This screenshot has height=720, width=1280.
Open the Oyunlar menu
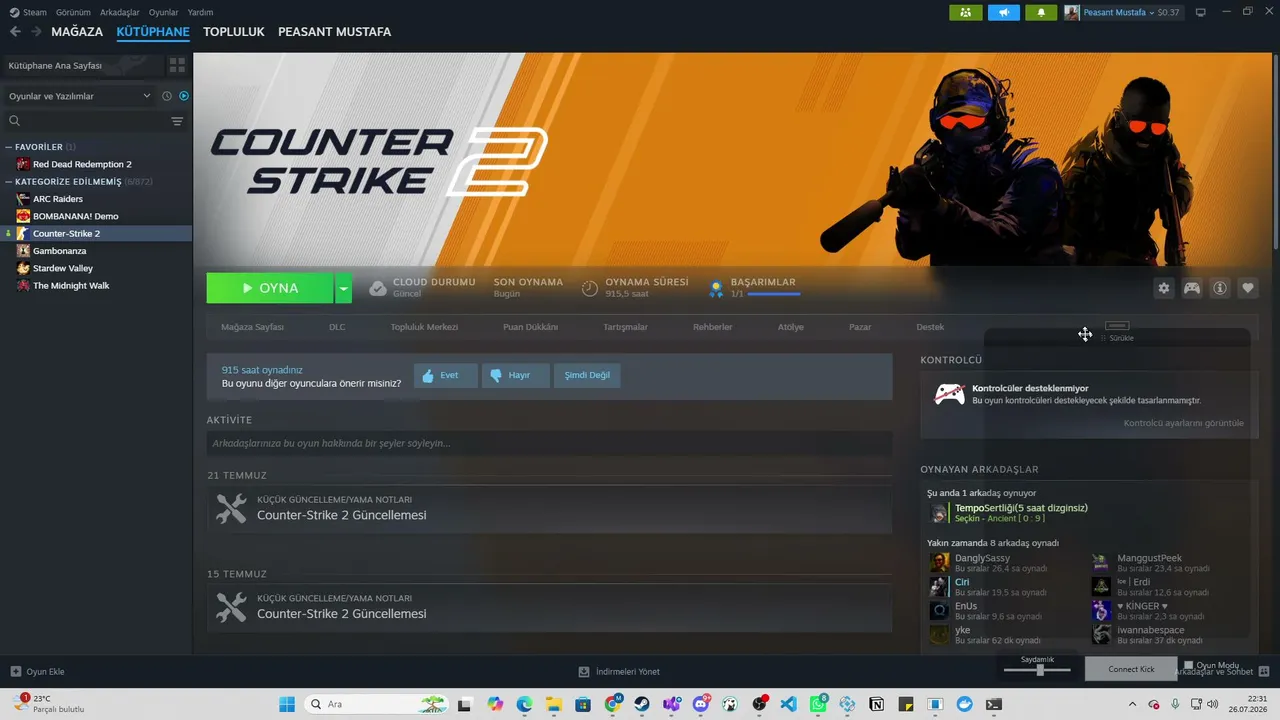164,12
